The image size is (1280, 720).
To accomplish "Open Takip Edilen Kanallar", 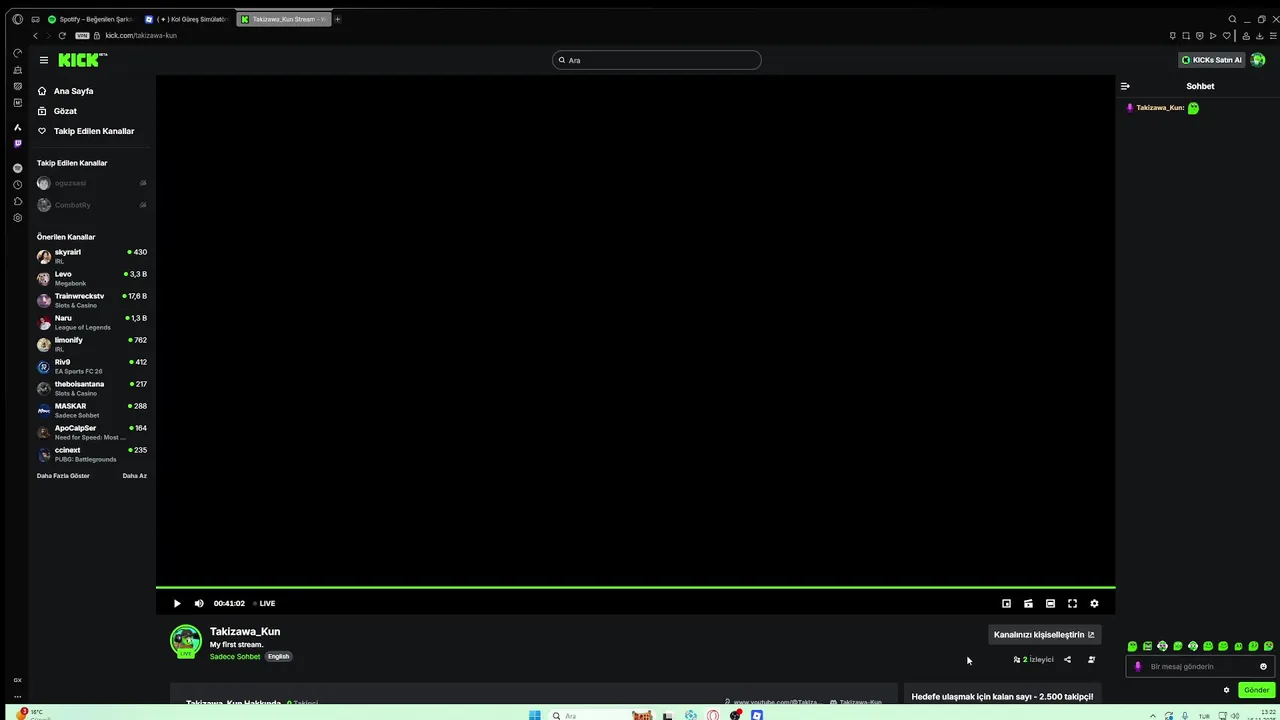I will 94,131.
